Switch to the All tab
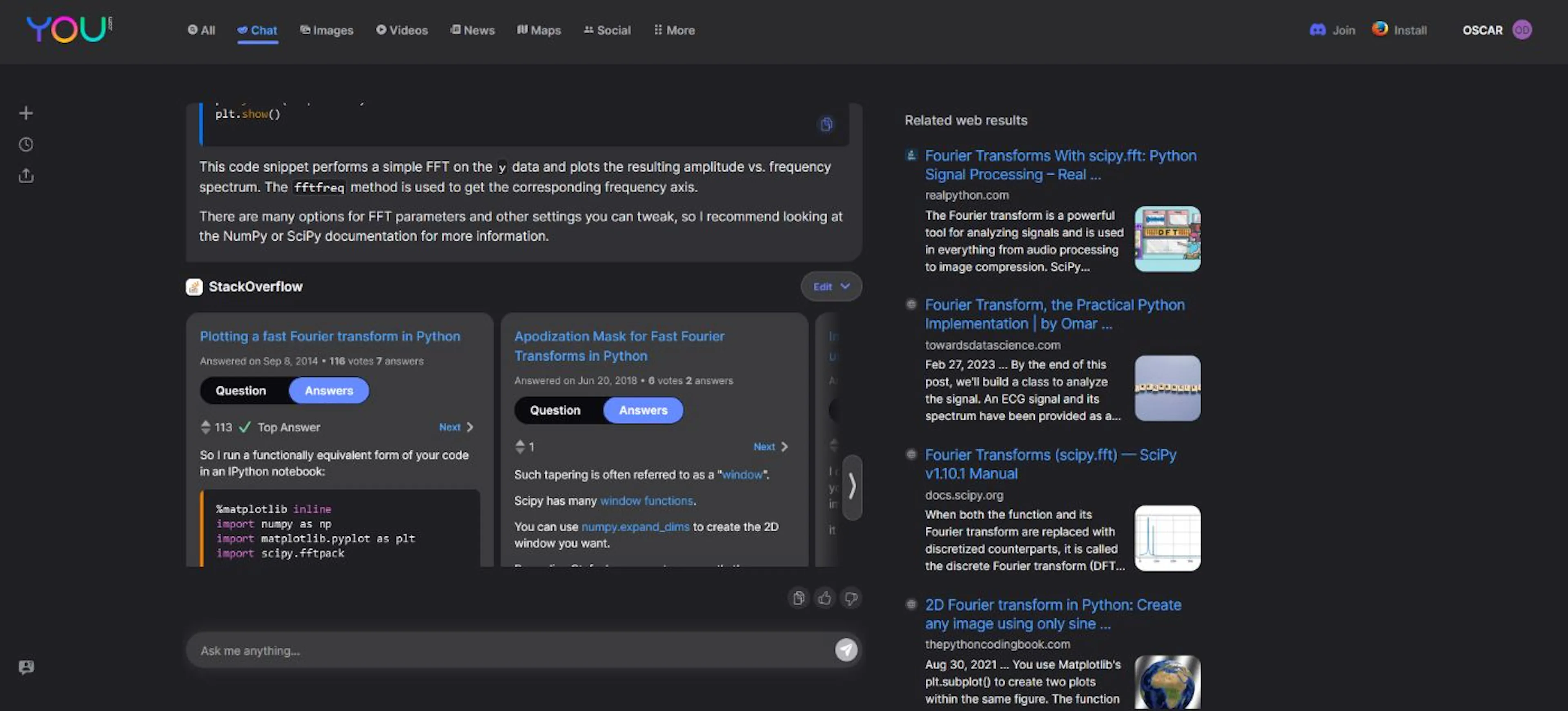 (x=201, y=30)
